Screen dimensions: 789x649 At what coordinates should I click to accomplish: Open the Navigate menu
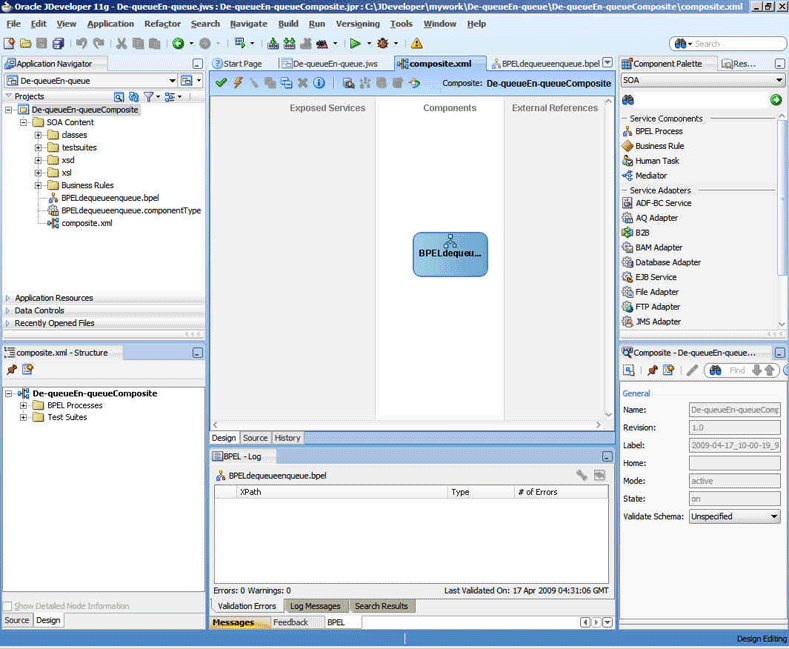pos(249,24)
